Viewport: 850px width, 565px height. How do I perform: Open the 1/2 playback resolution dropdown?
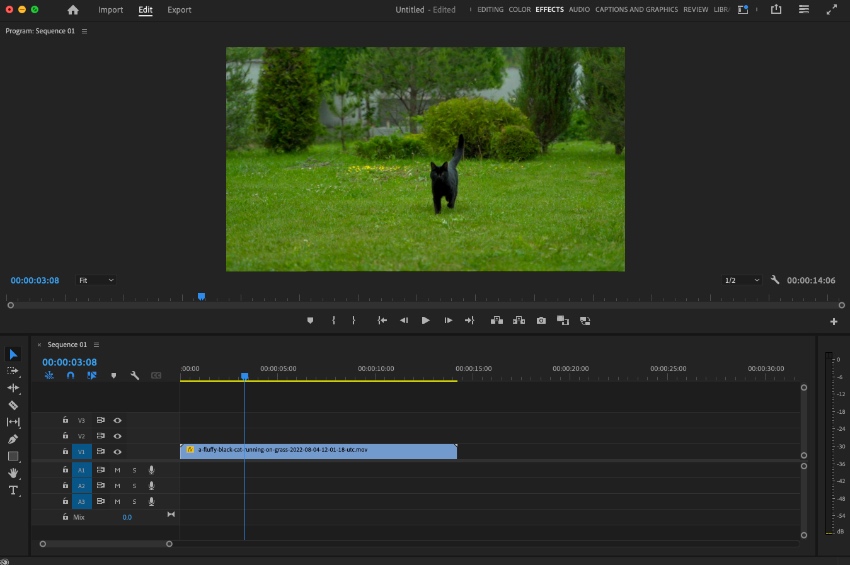click(x=742, y=281)
